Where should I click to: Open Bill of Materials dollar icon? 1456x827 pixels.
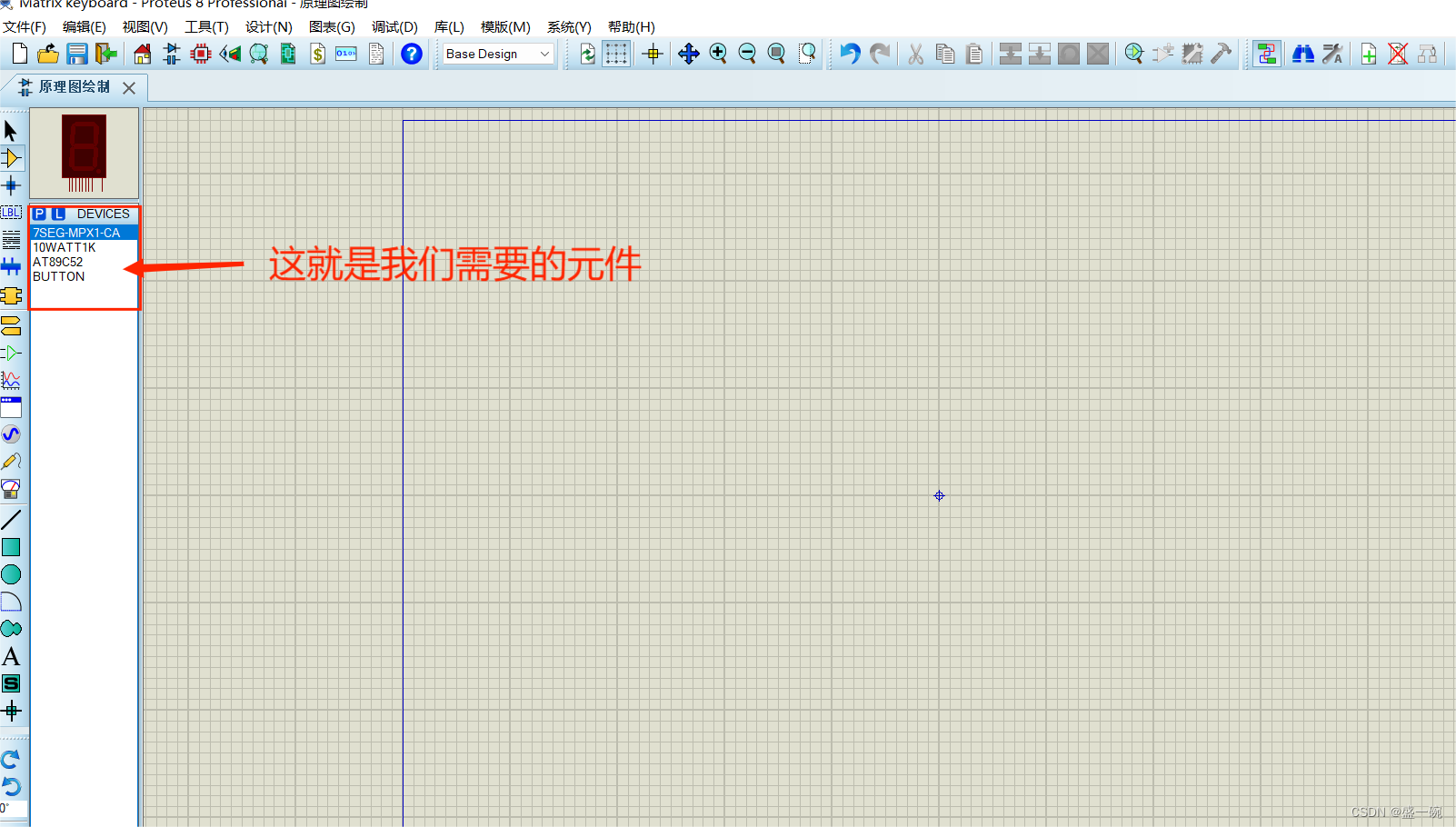(317, 54)
